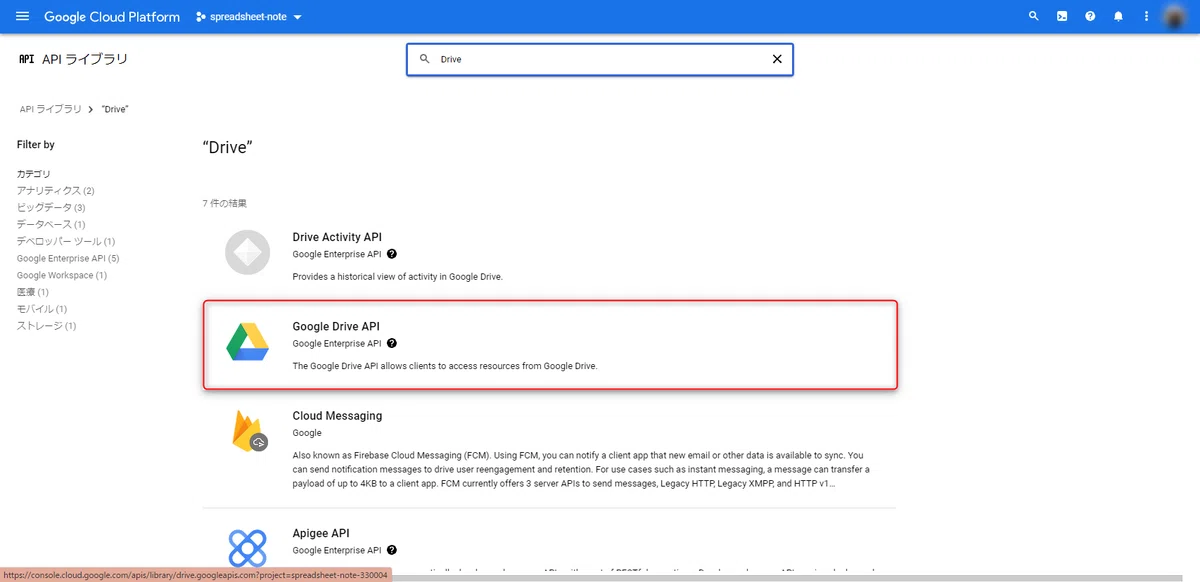Open the Google Drive API result title
The image size is (1200, 582).
click(336, 326)
